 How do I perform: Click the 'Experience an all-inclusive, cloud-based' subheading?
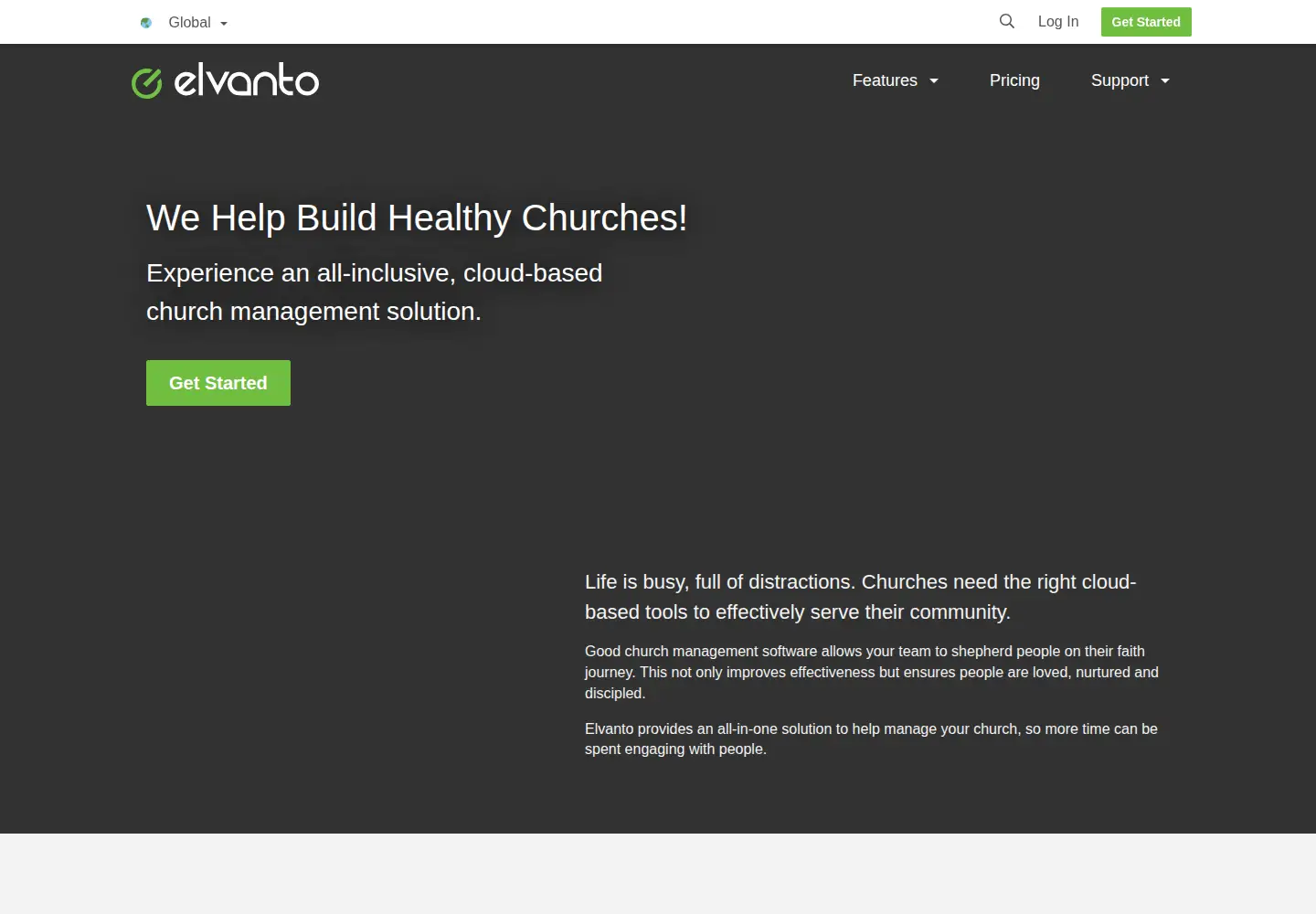click(x=375, y=292)
